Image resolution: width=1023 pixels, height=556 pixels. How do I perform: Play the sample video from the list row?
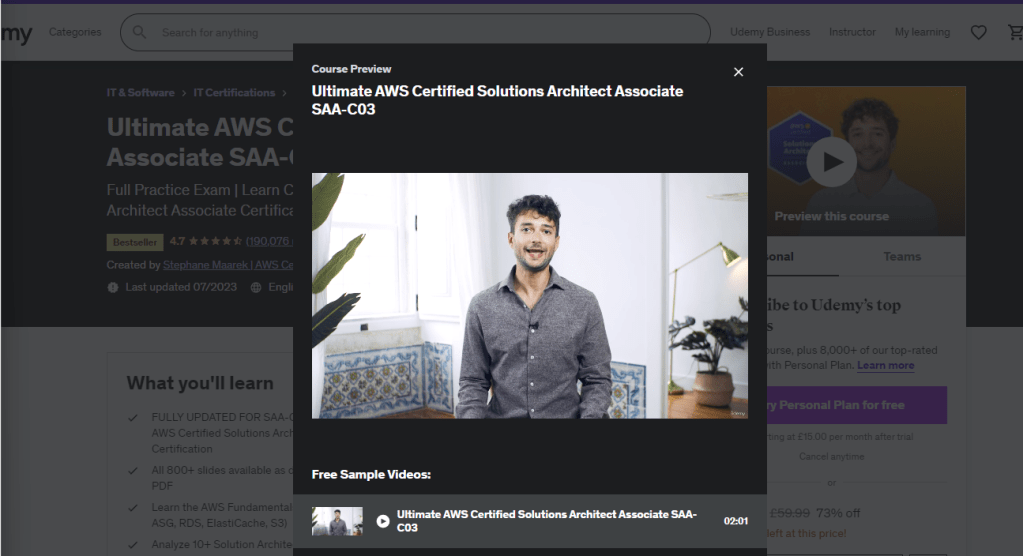383,521
